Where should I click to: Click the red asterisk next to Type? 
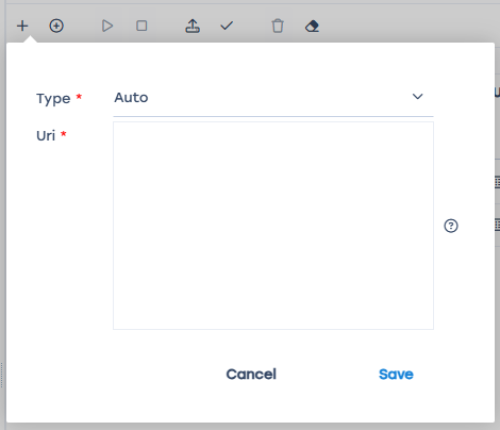coord(79,97)
